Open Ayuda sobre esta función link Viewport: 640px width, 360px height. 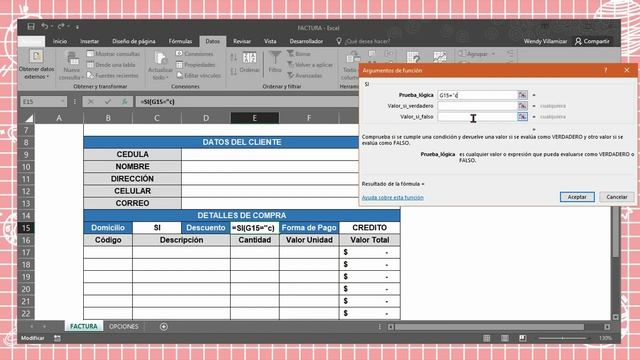[393, 198]
